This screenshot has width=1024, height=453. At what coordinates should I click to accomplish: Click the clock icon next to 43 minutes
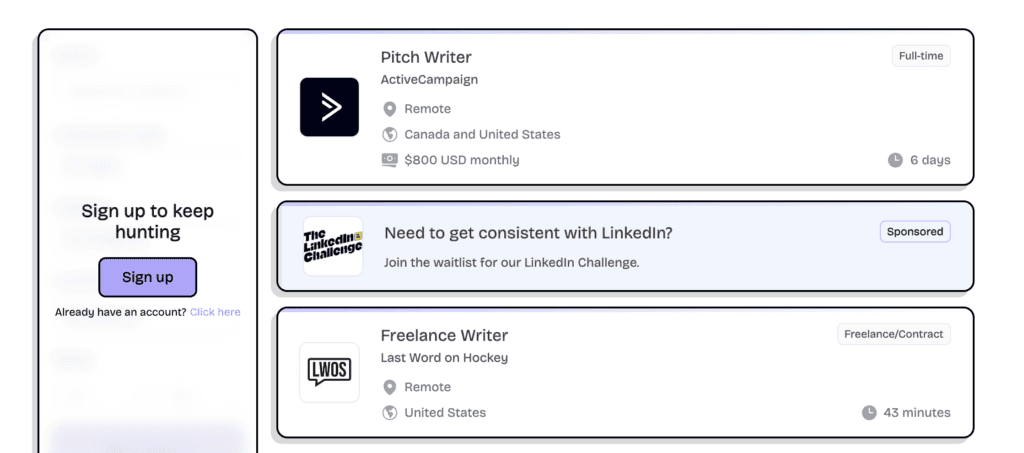pos(869,412)
